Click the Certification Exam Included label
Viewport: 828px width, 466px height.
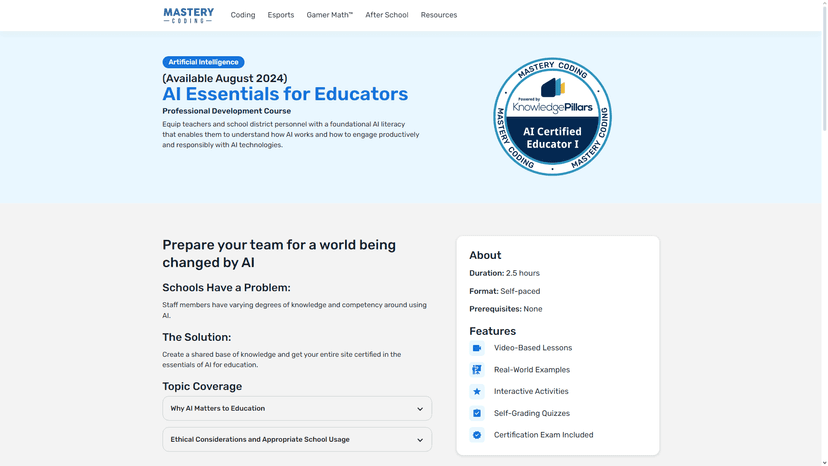point(543,435)
